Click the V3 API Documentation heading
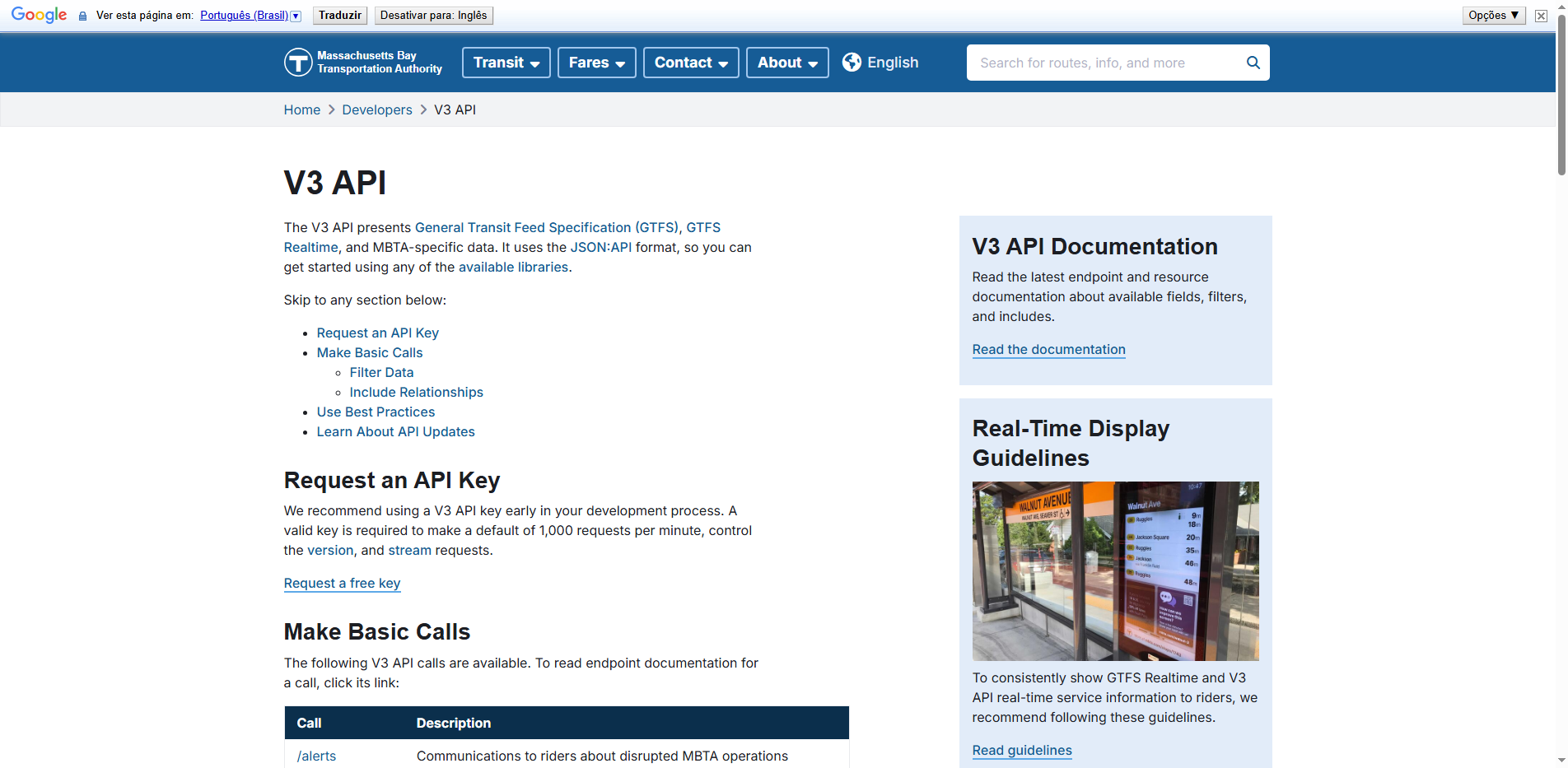This screenshot has width=1568, height=768. (x=1095, y=246)
